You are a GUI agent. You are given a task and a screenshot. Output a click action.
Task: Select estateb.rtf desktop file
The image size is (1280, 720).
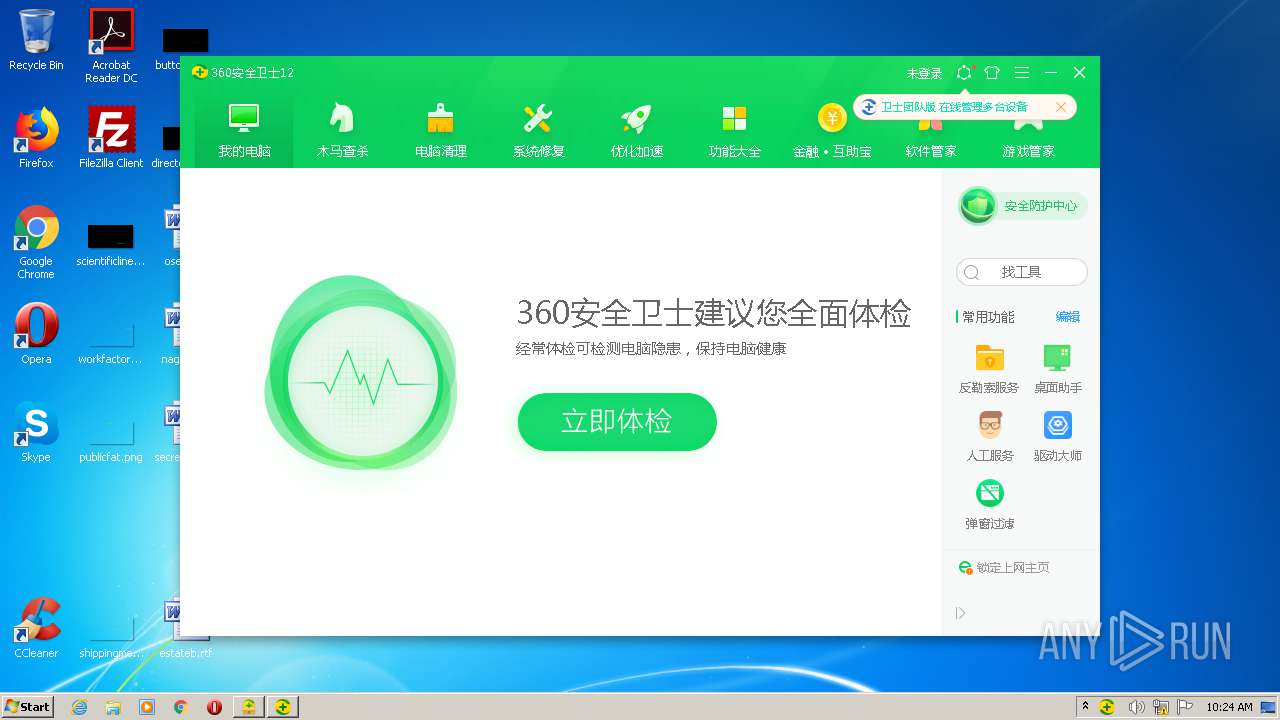click(x=186, y=628)
